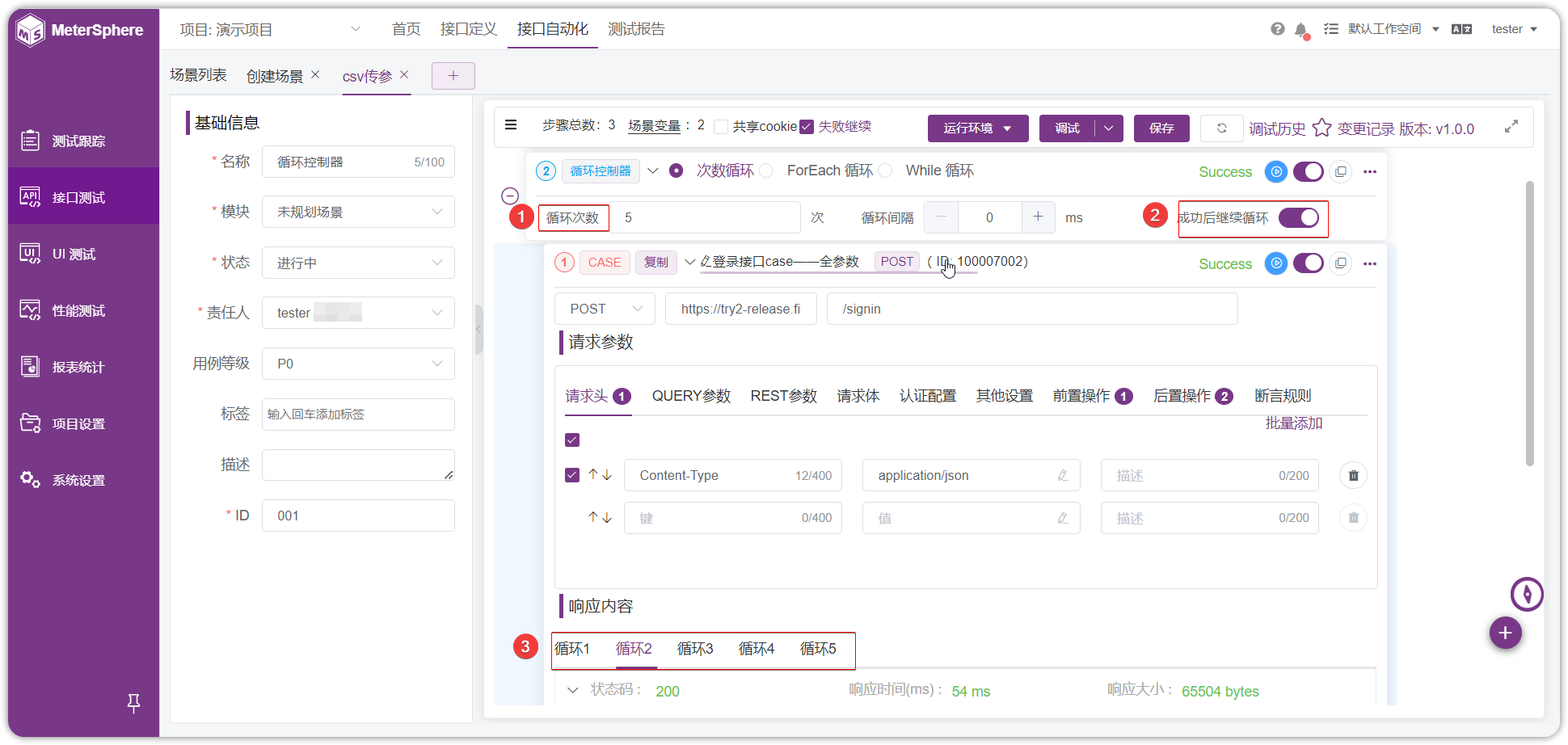
Task: Open the POST request method dropdown
Action: point(605,309)
